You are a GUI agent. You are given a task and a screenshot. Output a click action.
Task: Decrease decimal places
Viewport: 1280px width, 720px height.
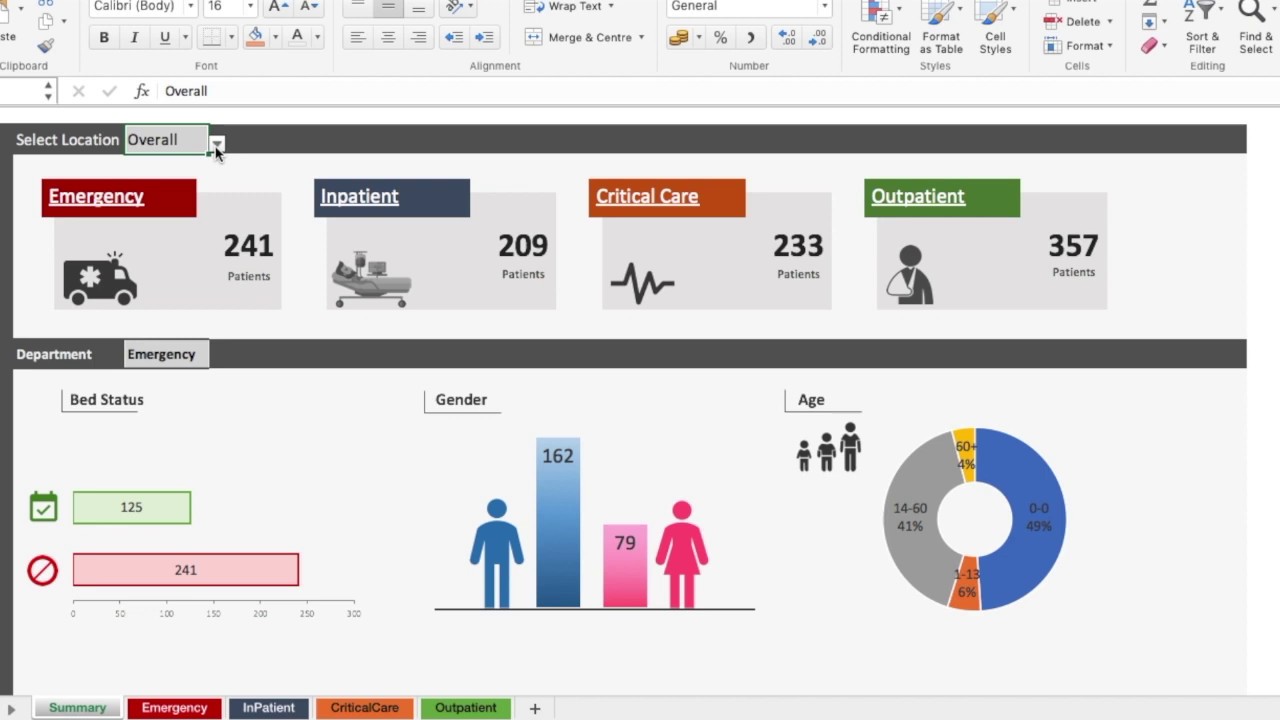(818, 38)
